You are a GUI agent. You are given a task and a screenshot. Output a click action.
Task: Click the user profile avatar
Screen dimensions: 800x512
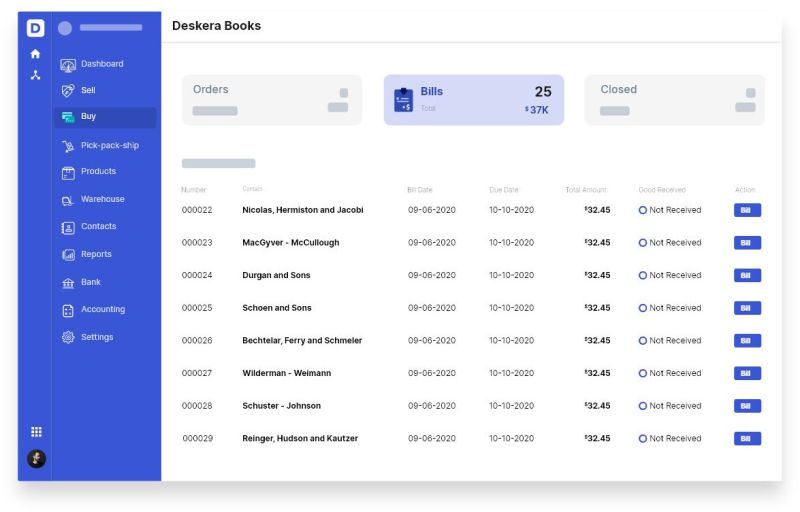36,458
